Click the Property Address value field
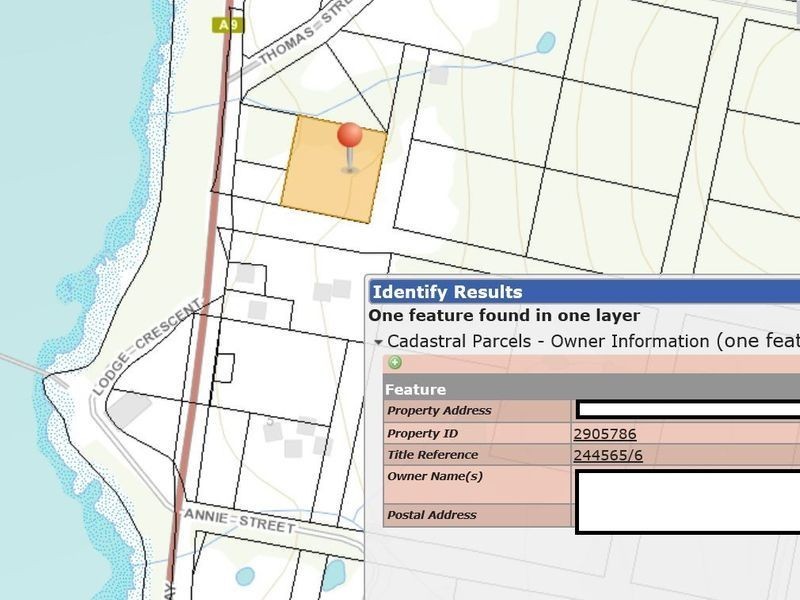 click(688, 410)
